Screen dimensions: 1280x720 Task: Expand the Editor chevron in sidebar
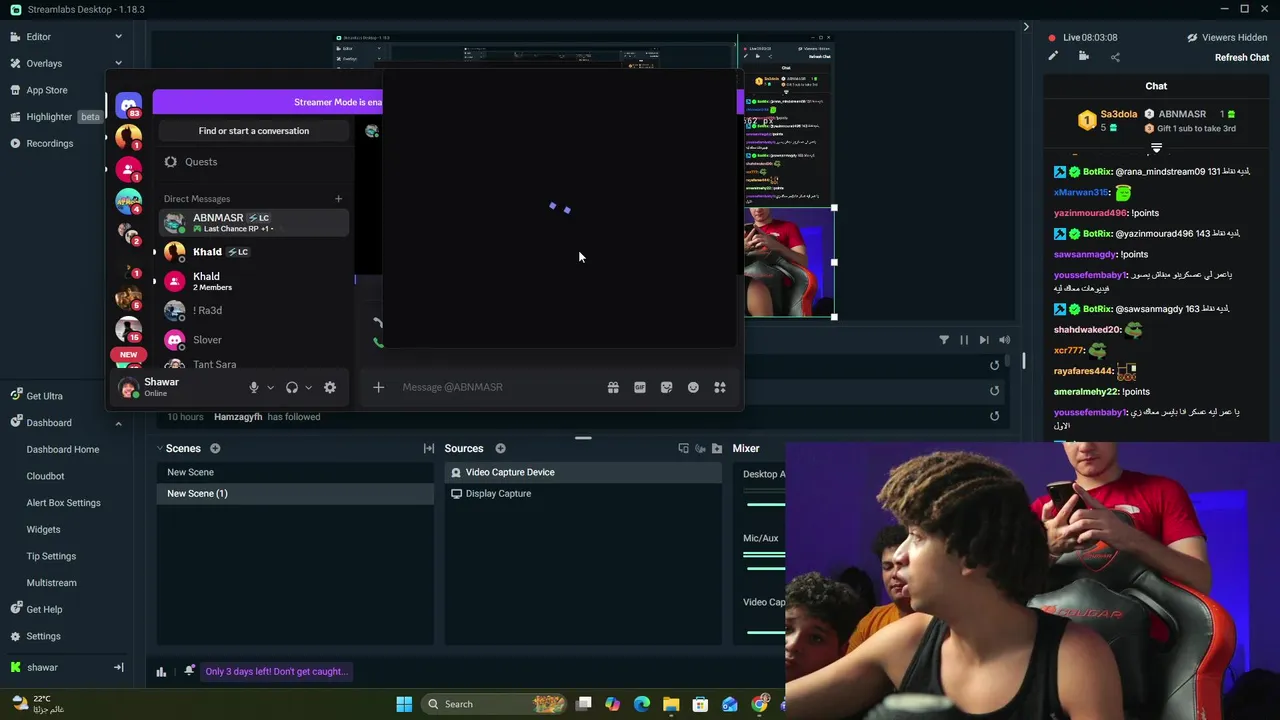coord(118,37)
